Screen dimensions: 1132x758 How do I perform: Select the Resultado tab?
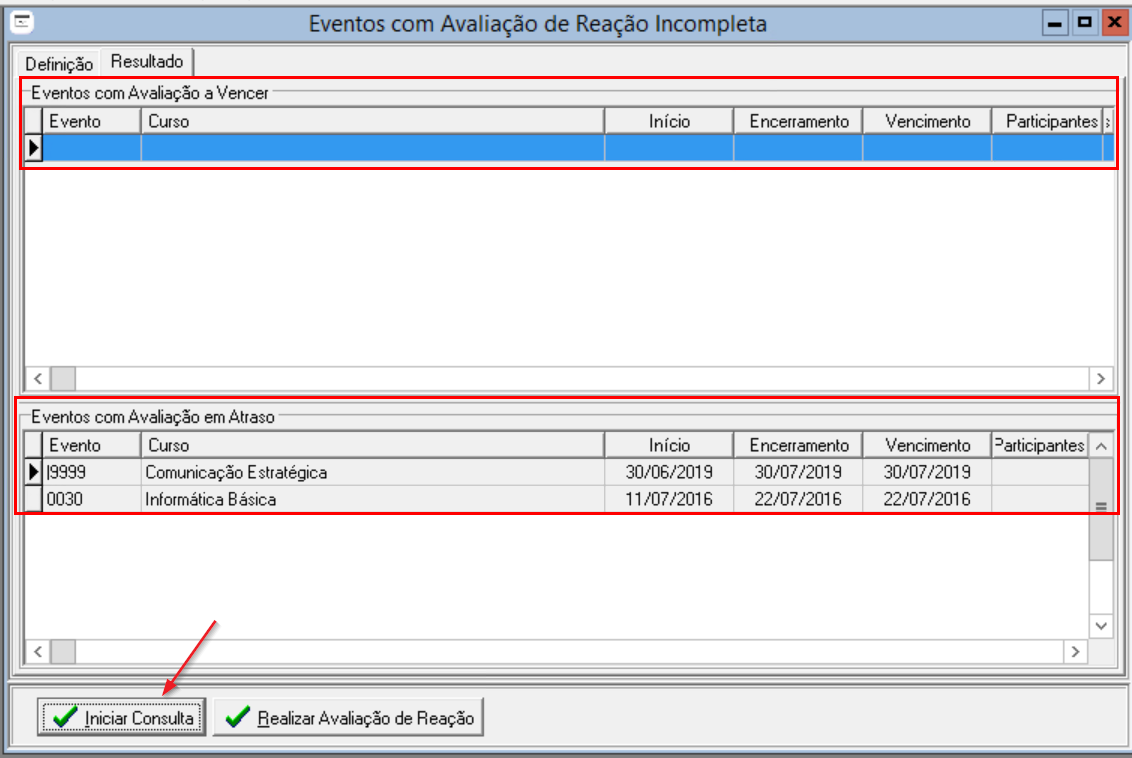click(x=147, y=62)
